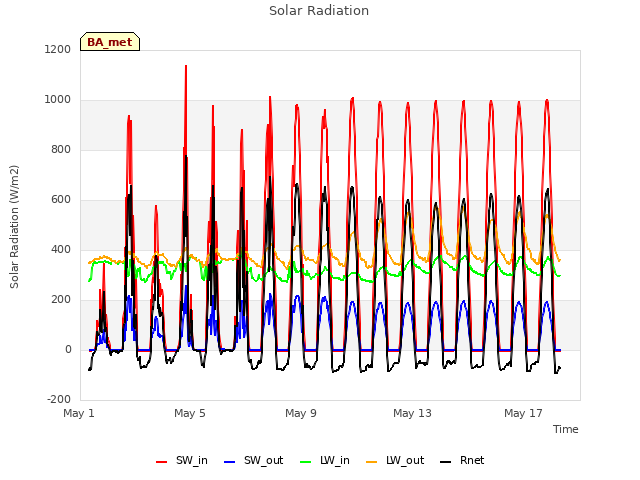Toggle the SW_out legend entry
The height and width of the screenshot is (480, 640).
[x=253, y=461]
